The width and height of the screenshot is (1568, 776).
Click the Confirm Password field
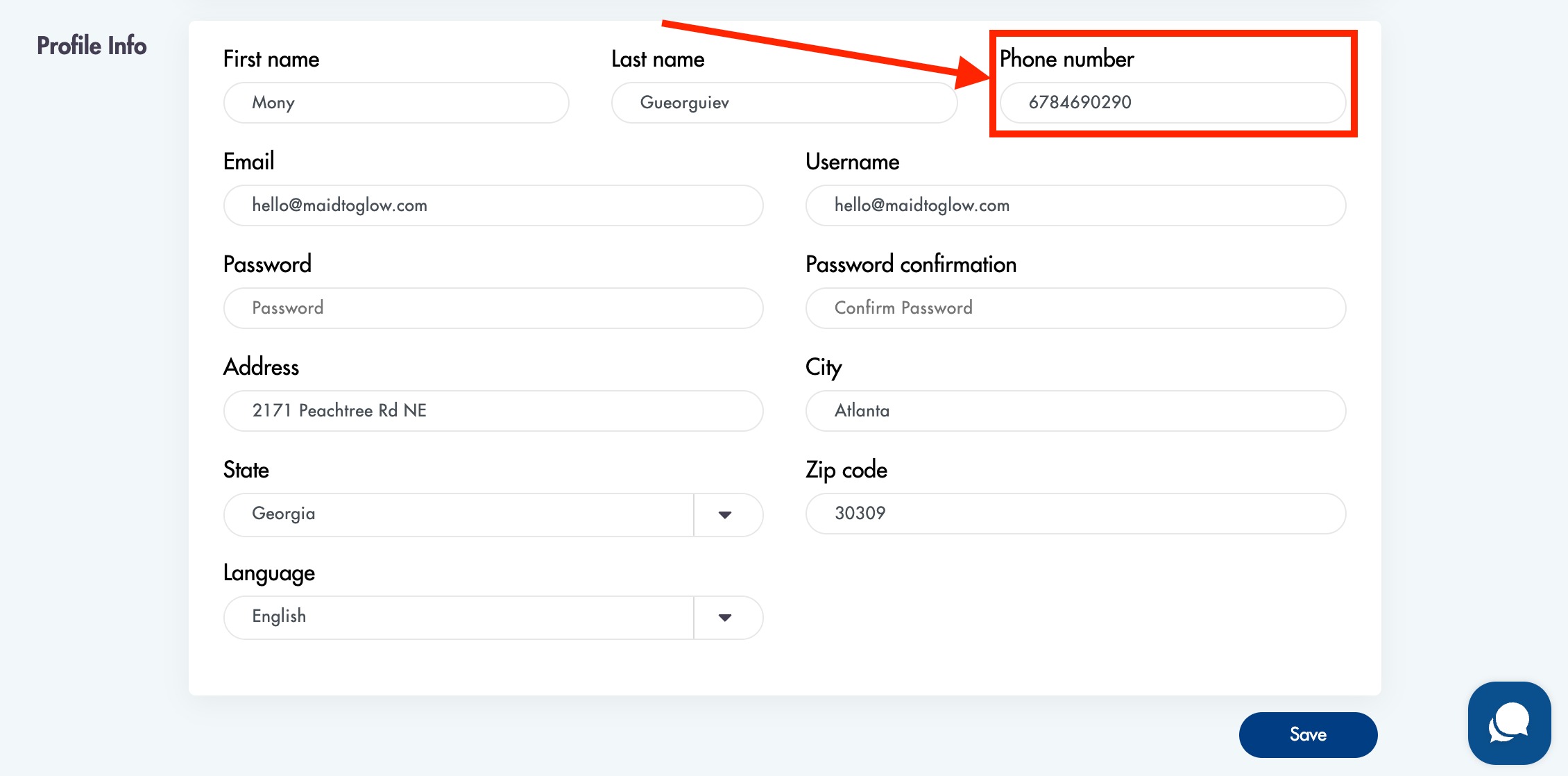tap(1075, 308)
